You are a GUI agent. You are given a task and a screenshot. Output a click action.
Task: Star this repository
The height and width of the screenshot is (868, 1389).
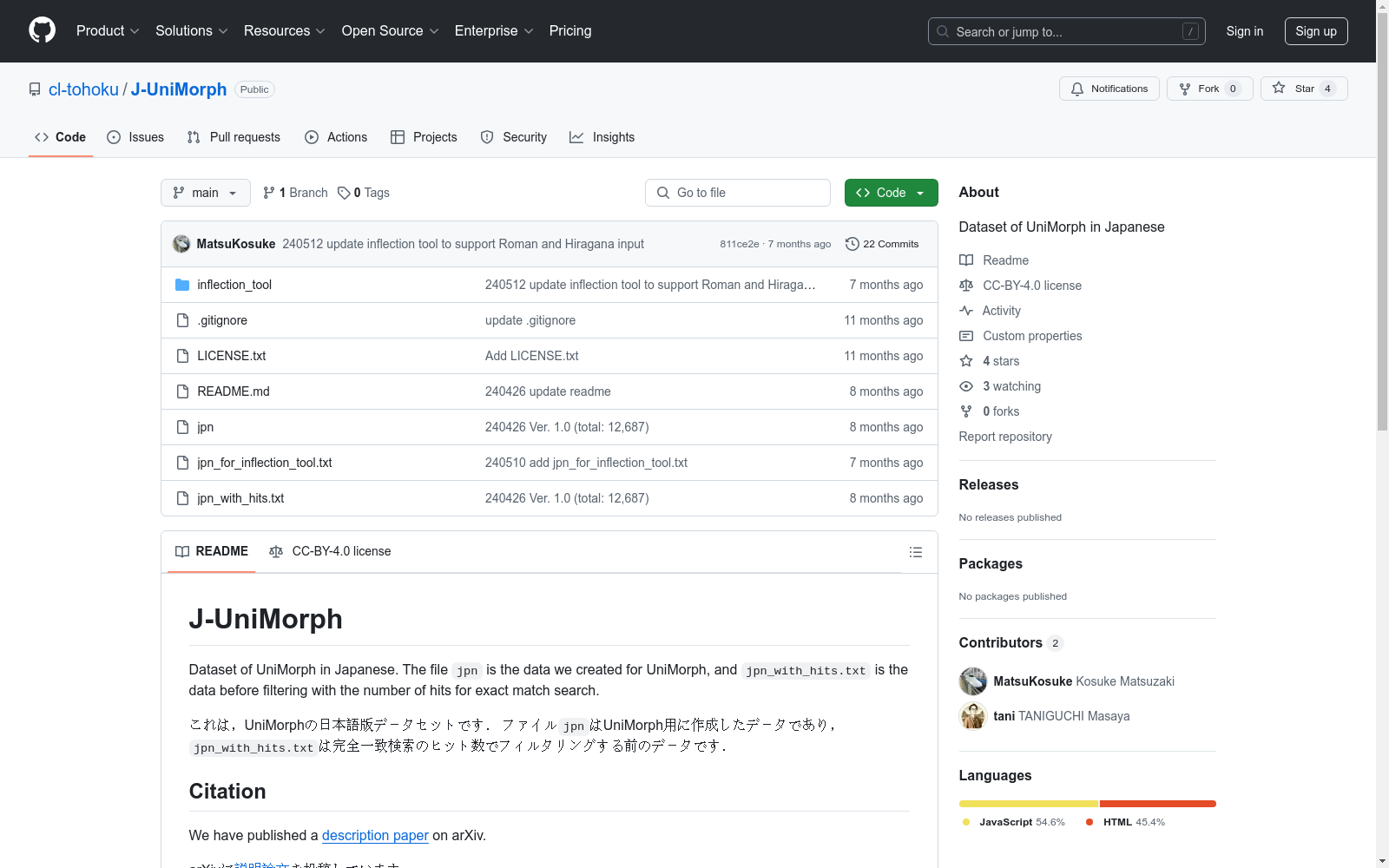[x=1304, y=89]
